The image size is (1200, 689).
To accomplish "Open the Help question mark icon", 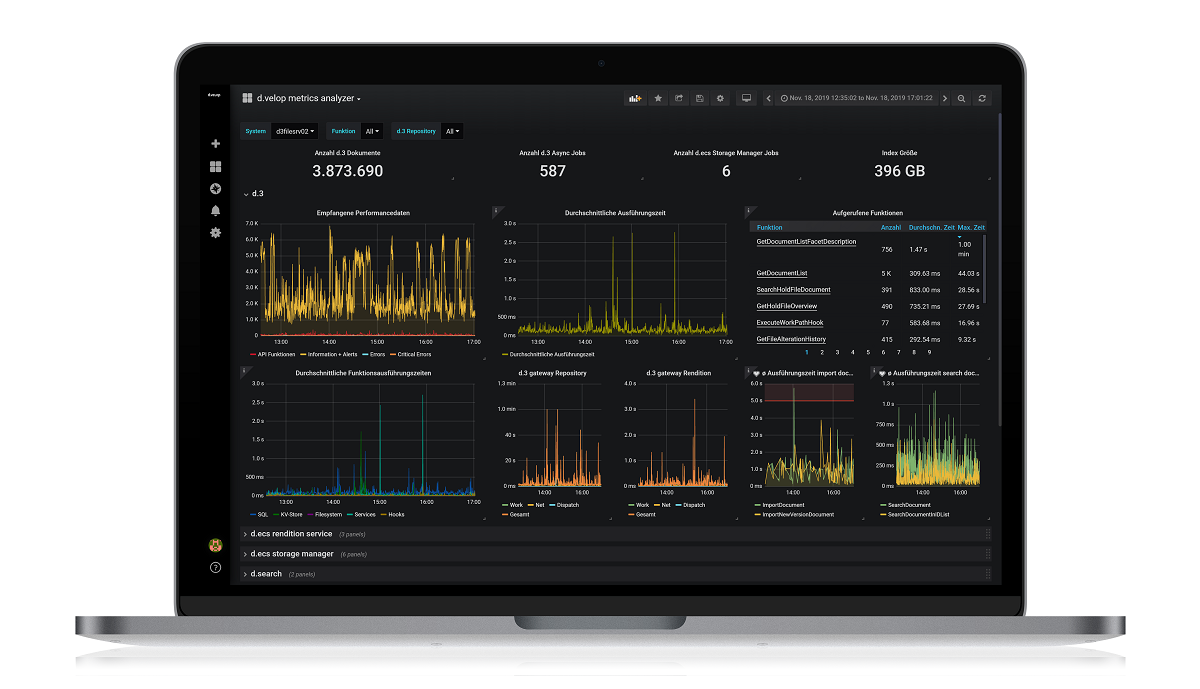I will coord(215,568).
